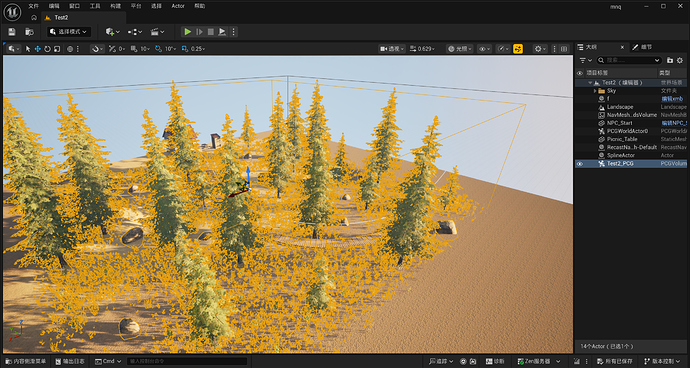Image resolution: width=690 pixels, height=368 pixels.
Task: Expand the Sky folder
Action: [x=595, y=91]
